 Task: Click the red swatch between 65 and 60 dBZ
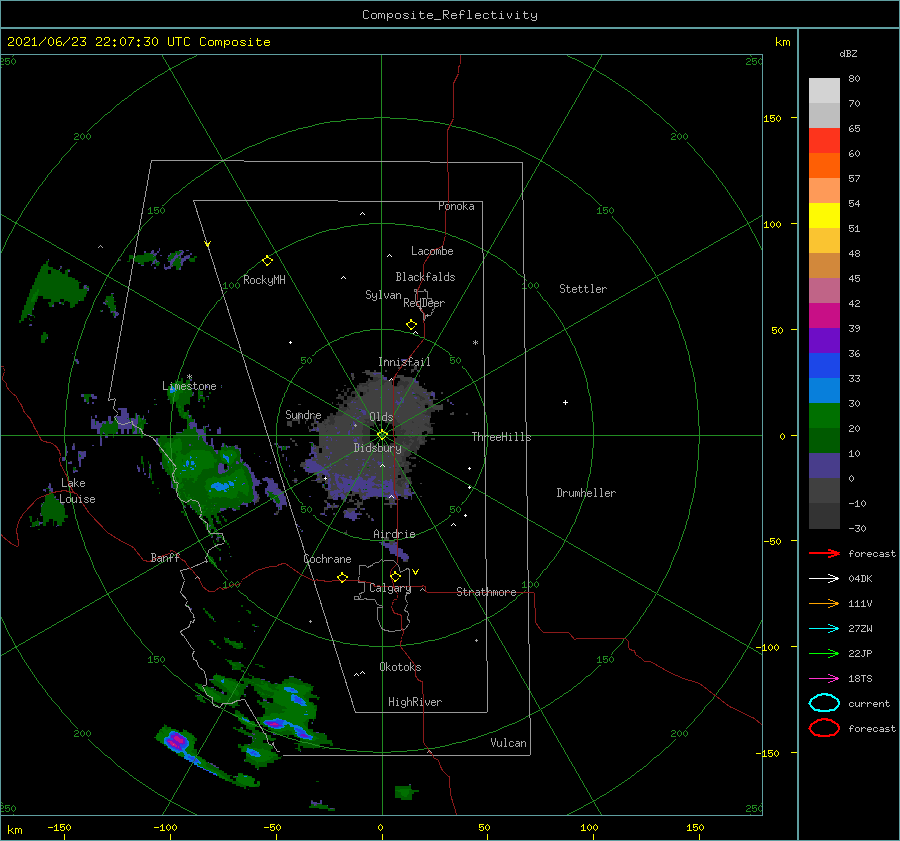[824, 140]
